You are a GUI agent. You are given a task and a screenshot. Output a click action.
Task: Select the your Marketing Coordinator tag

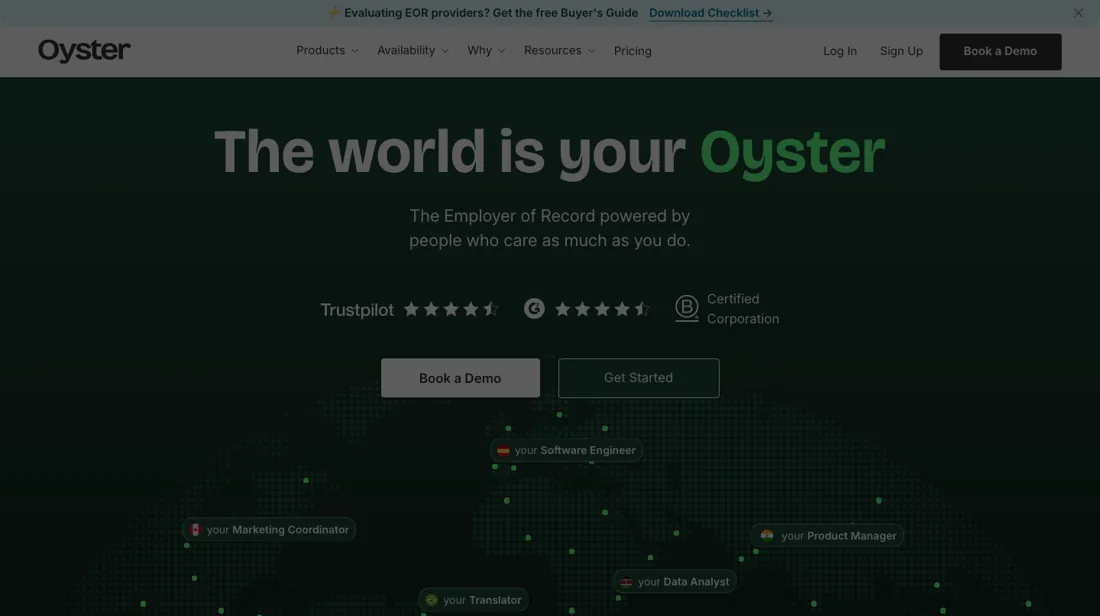[x=269, y=530]
